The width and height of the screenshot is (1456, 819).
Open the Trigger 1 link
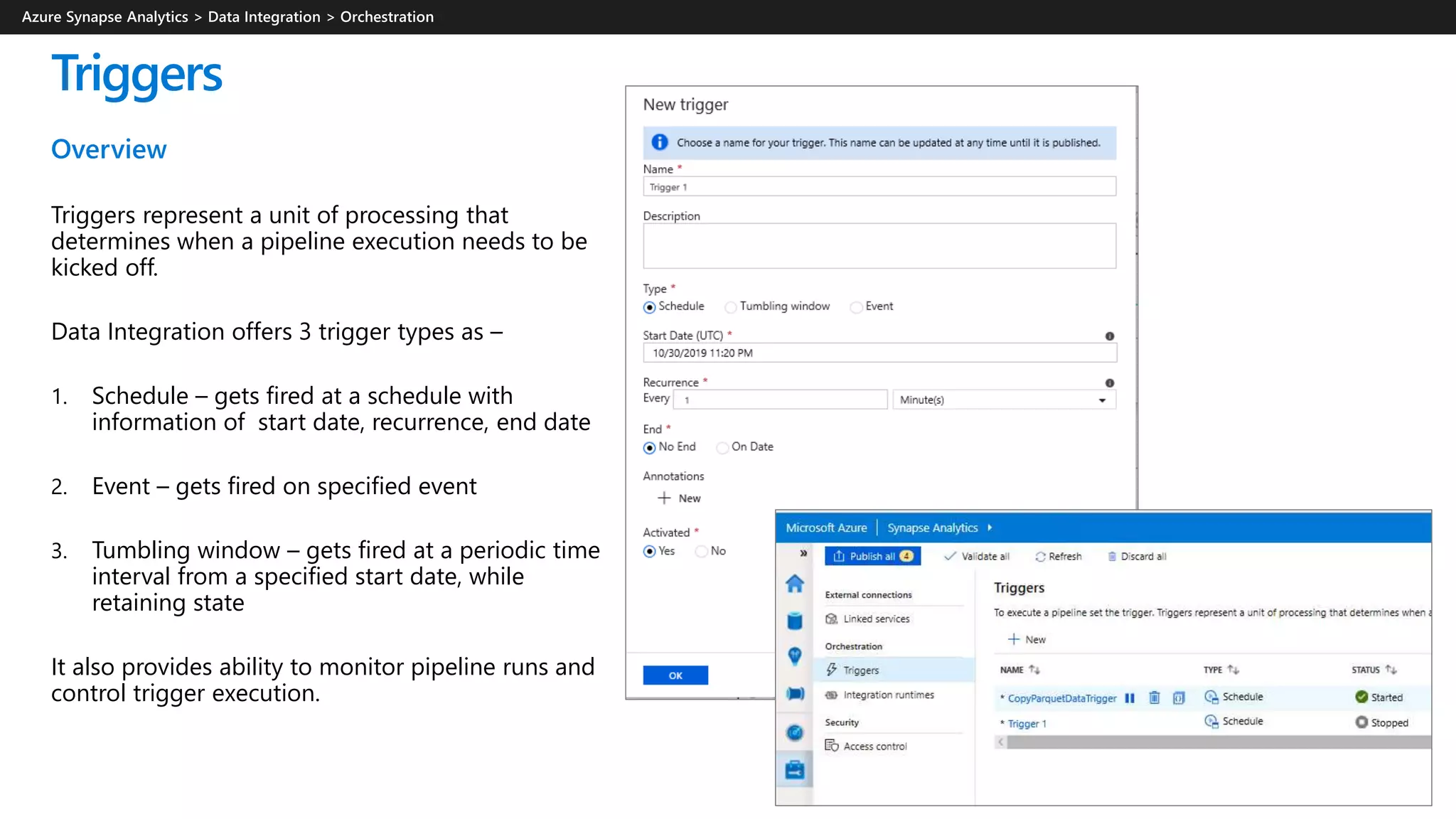(x=1027, y=724)
